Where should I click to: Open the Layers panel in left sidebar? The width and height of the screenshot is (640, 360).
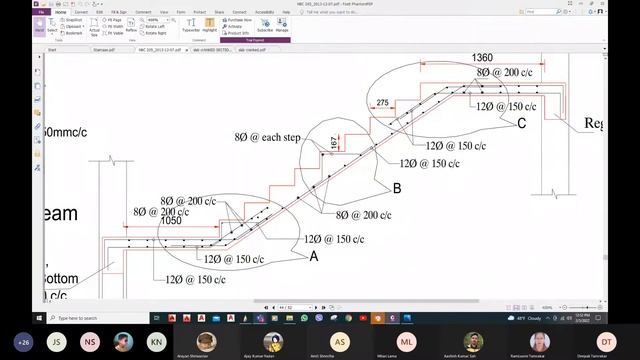[x=38, y=99]
